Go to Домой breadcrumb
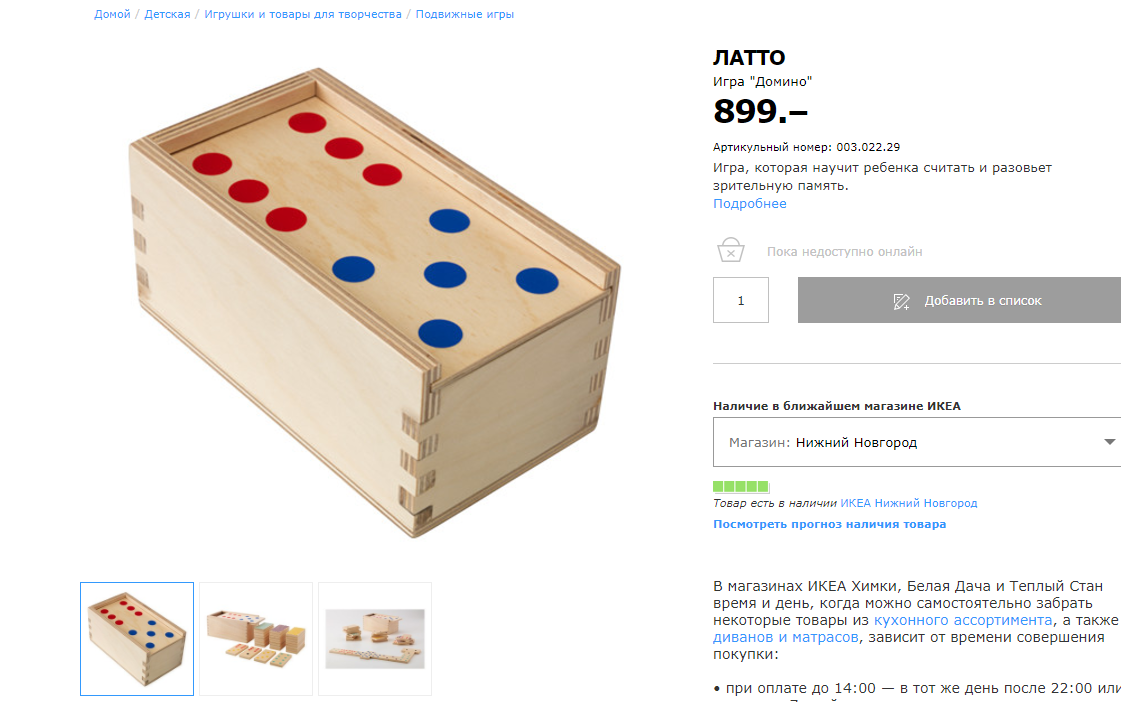 click(x=112, y=14)
